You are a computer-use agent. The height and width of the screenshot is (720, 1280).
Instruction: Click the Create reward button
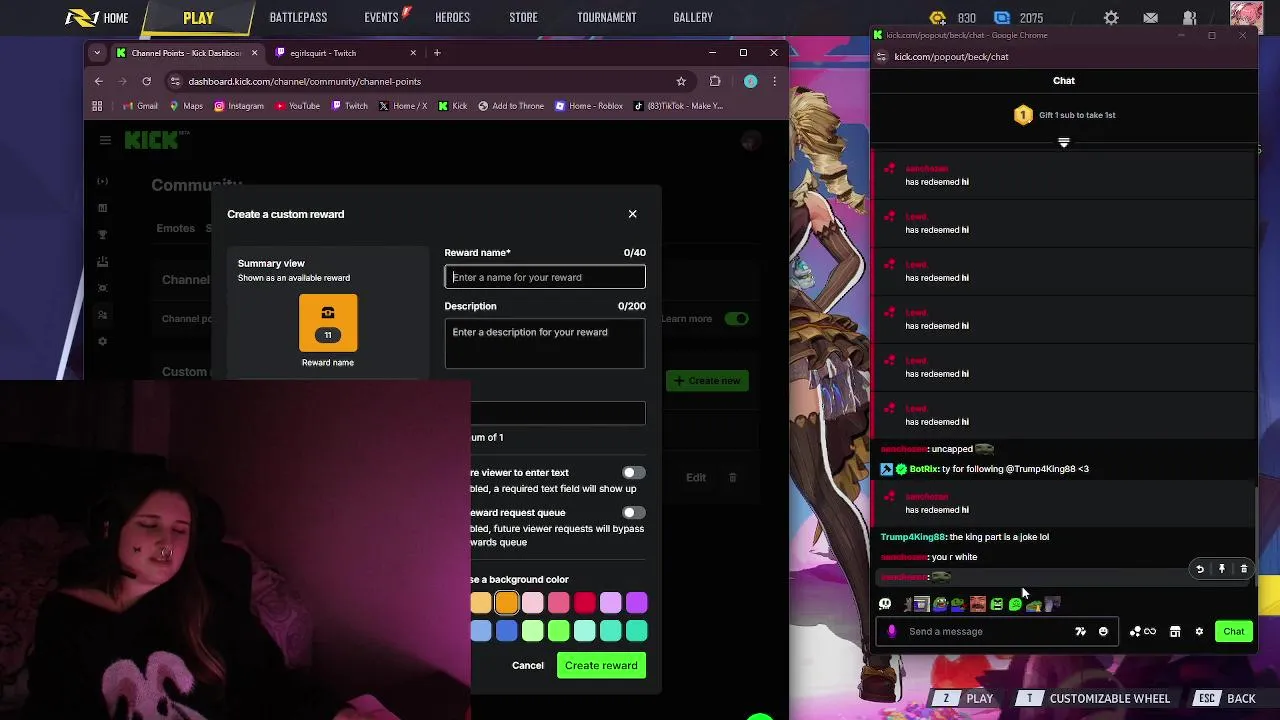pyautogui.click(x=601, y=666)
